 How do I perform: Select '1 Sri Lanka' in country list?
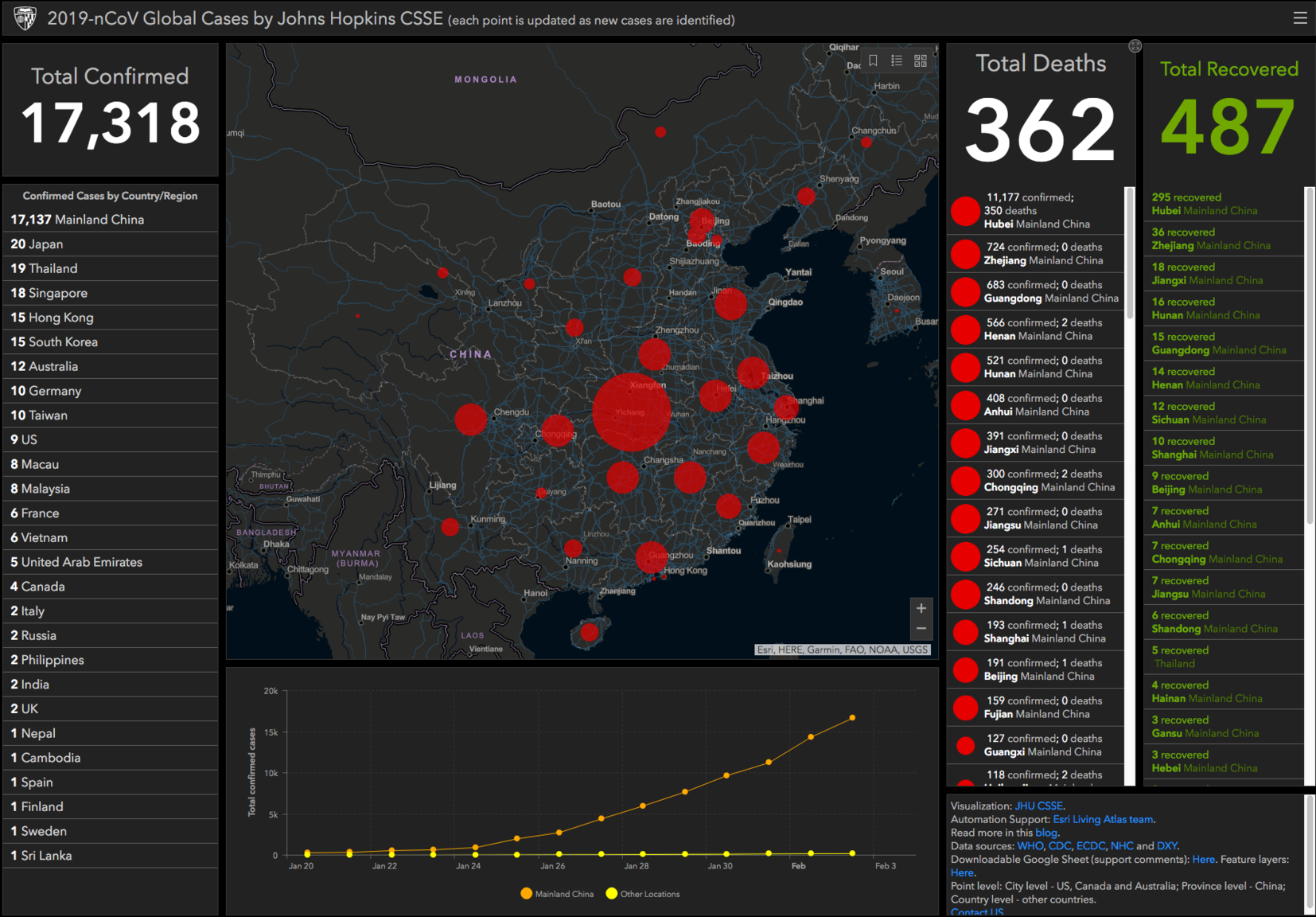click(110, 856)
